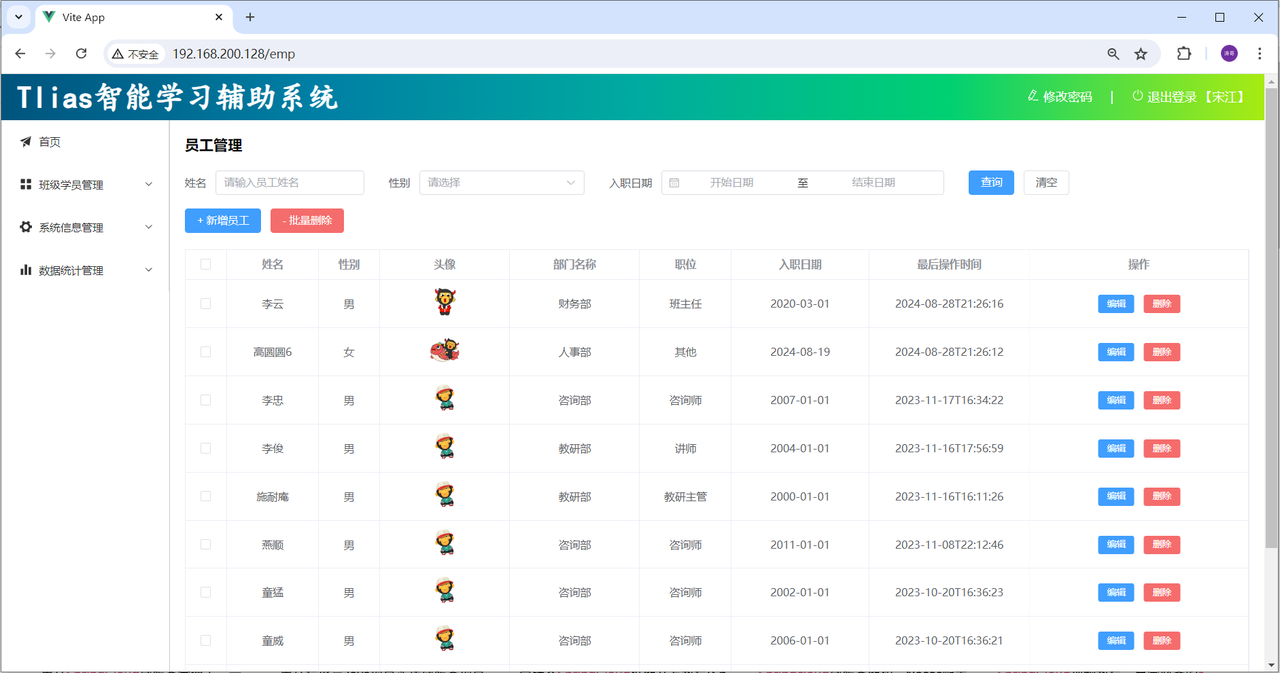The height and width of the screenshot is (673, 1280).
Task: Click 施耐庵's avatar image
Action: [444, 495]
